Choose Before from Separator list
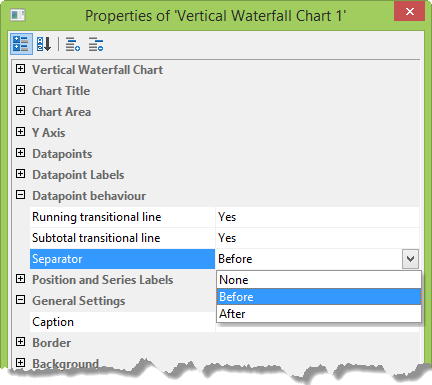The width and height of the screenshot is (432, 385). [x=319, y=297]
